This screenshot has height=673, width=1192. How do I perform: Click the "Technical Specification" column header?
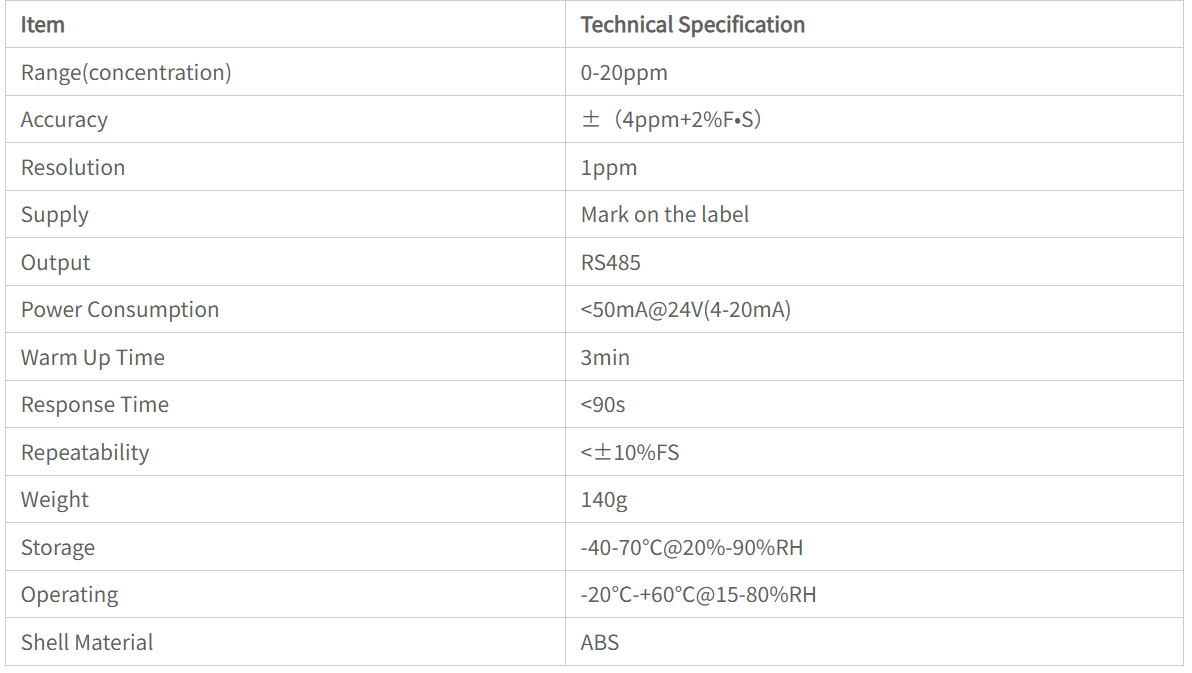(x=692, y=25)
